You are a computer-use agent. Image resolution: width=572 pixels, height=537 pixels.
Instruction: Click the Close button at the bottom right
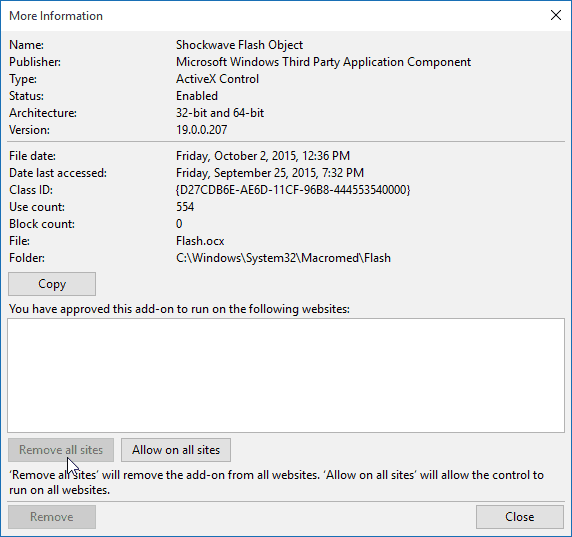coord(519,517)
